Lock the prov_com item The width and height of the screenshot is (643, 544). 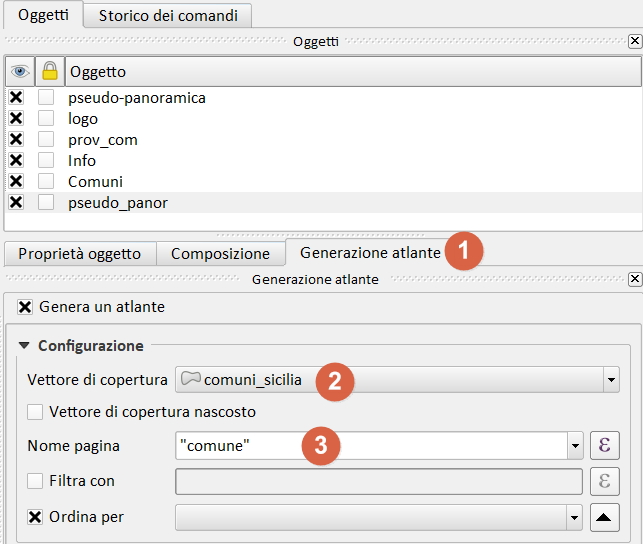tap(47, 140)
